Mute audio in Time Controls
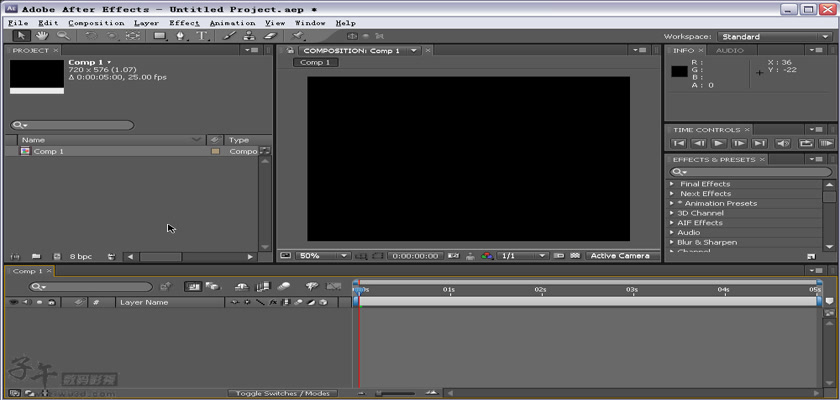 [x=783, y=144]
